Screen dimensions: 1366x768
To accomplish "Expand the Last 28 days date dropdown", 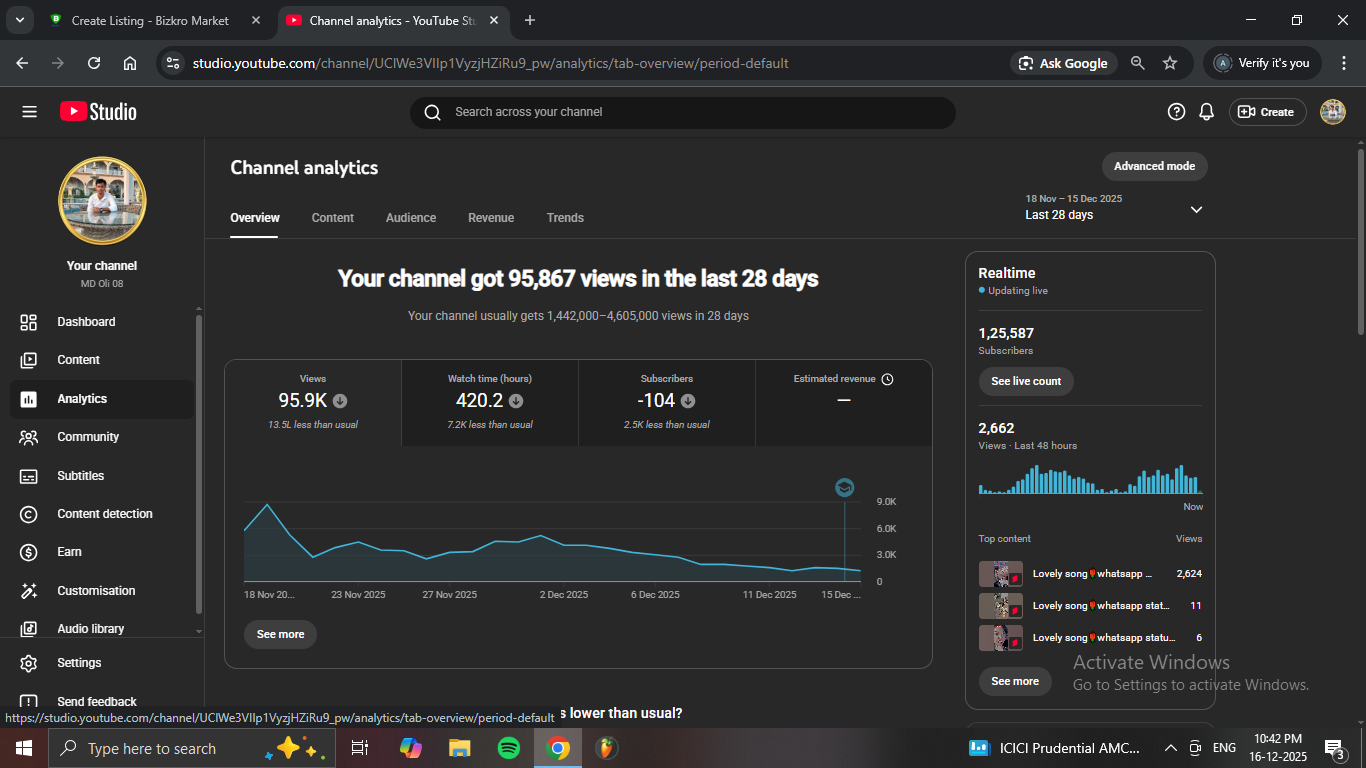I will 1196,209.
